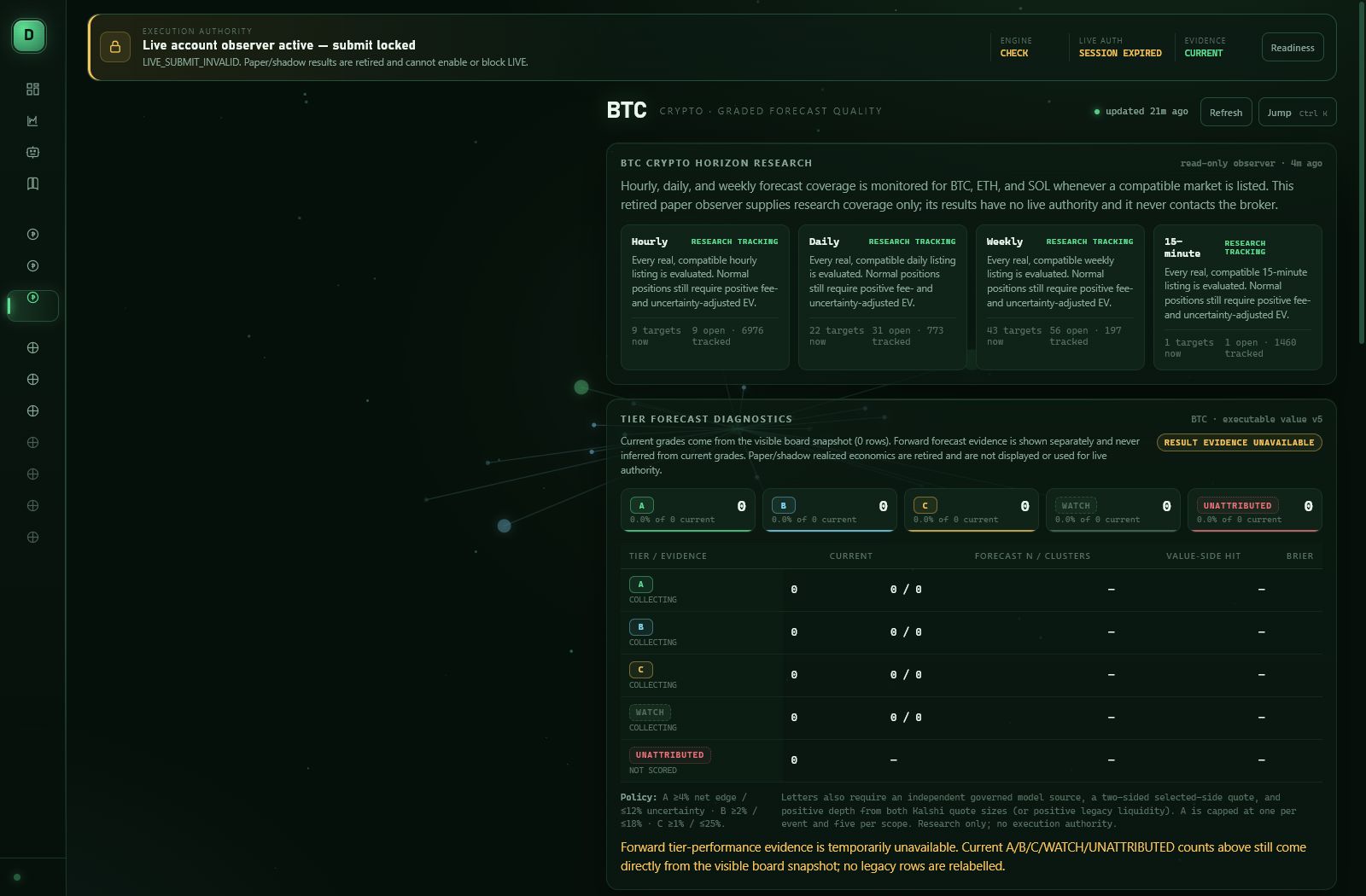Click the FORECAST N / CLUSTERS column header
This screenshot has height=896, width=1366.
1032,556
